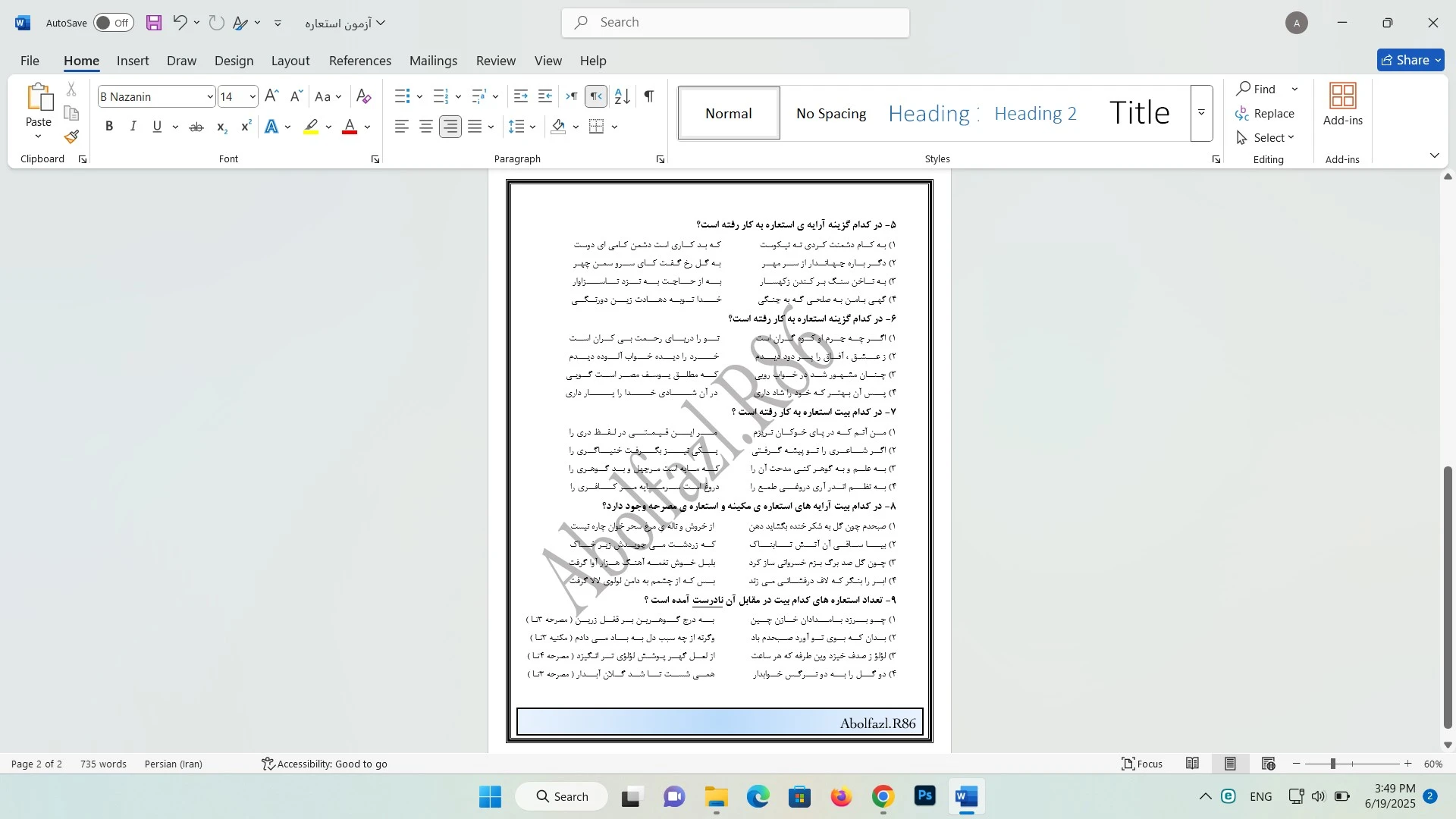Toggle right-to-left text direction
The image size is (1456, 819).
coord(597,96)
